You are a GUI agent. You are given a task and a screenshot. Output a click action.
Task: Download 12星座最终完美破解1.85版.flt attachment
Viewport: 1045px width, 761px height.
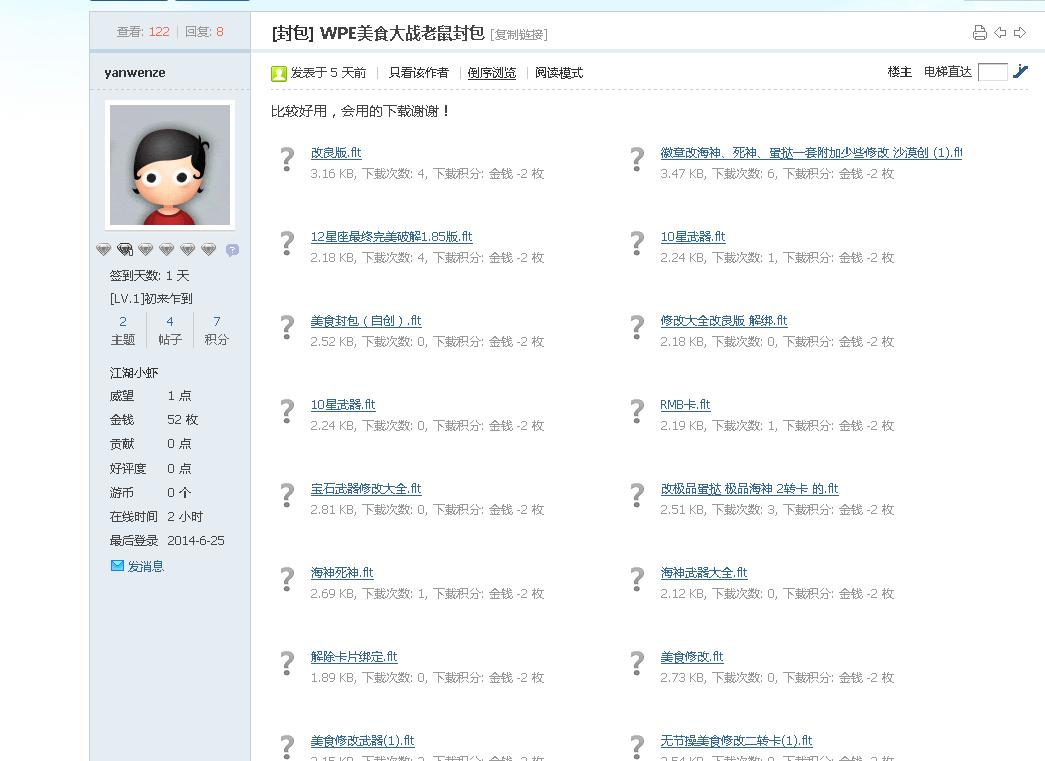(x=391, y=237)
